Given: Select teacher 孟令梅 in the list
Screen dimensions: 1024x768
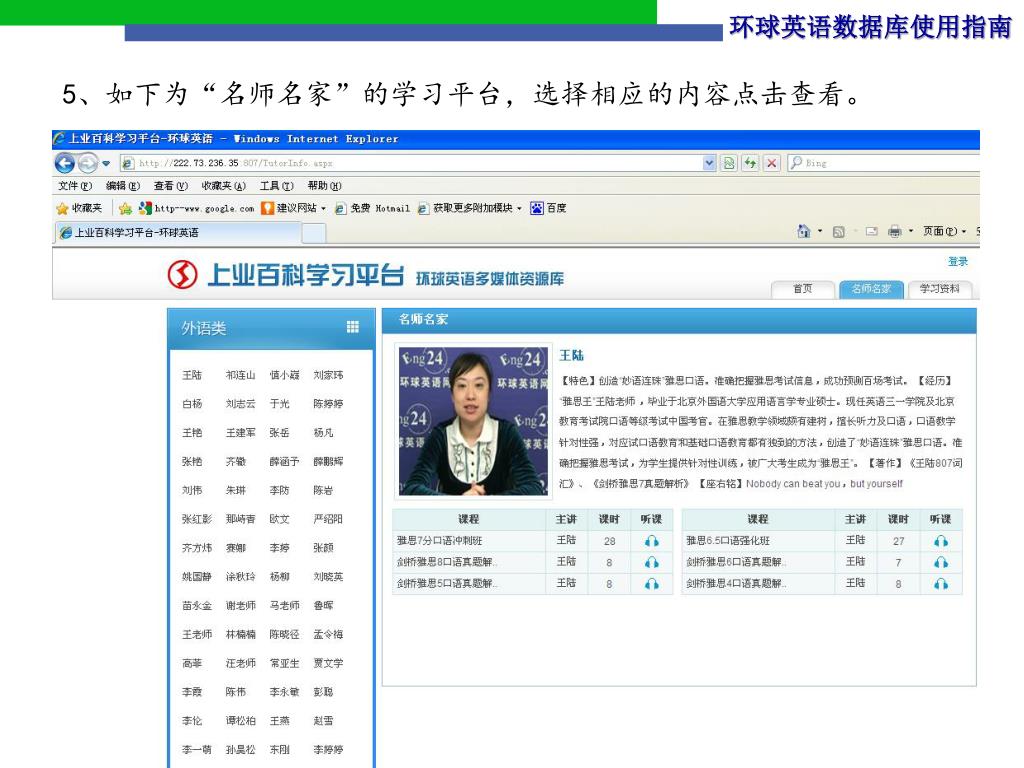Looking at the screenshot, I should tap(328, 634).
